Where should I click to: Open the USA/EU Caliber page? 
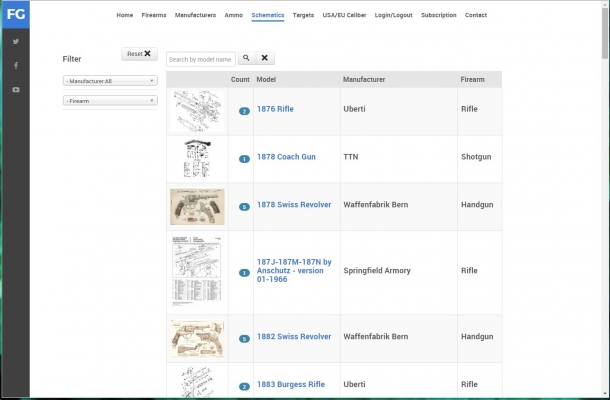[344, 15]
